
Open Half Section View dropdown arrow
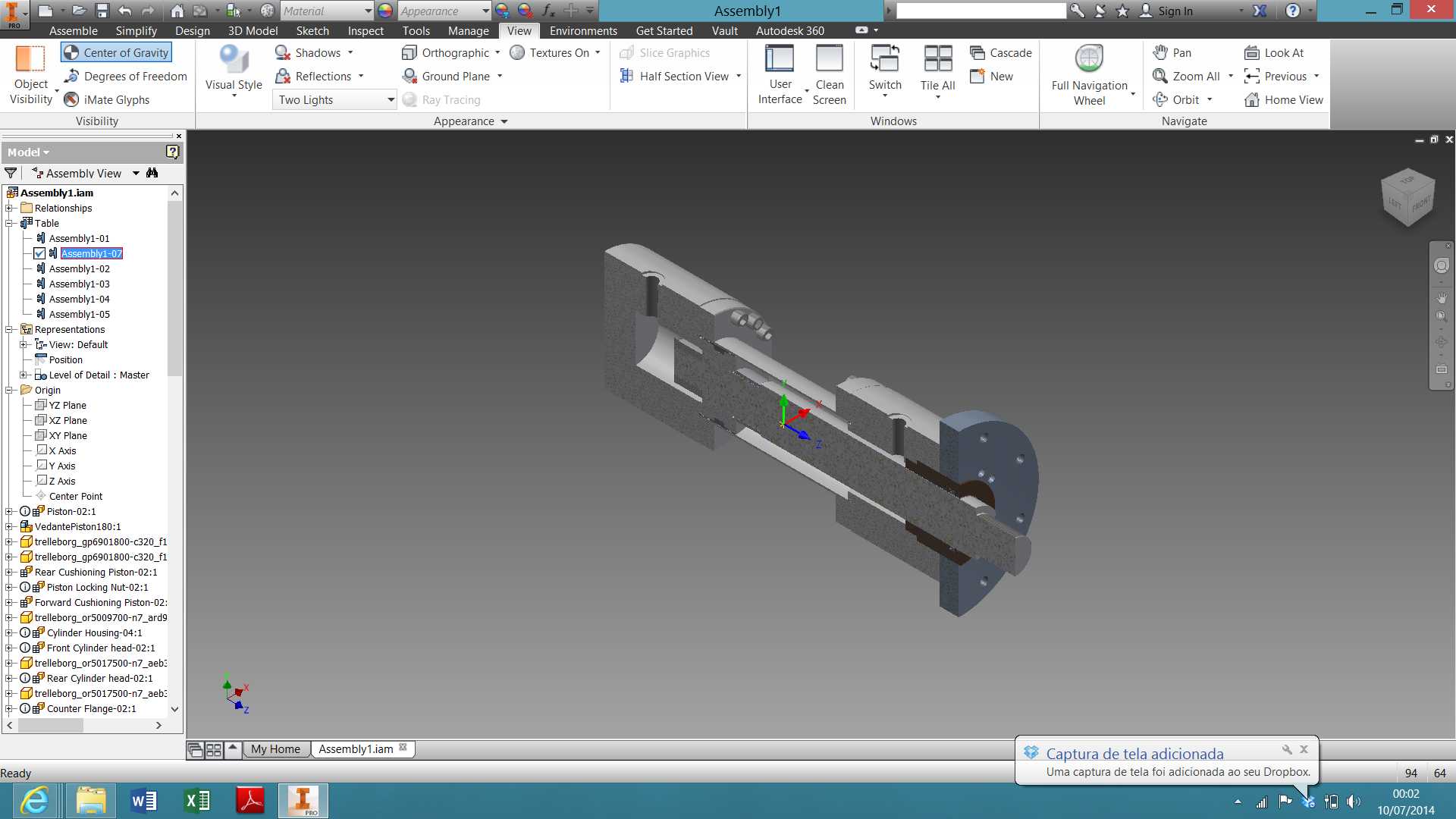tap(739, 76)
